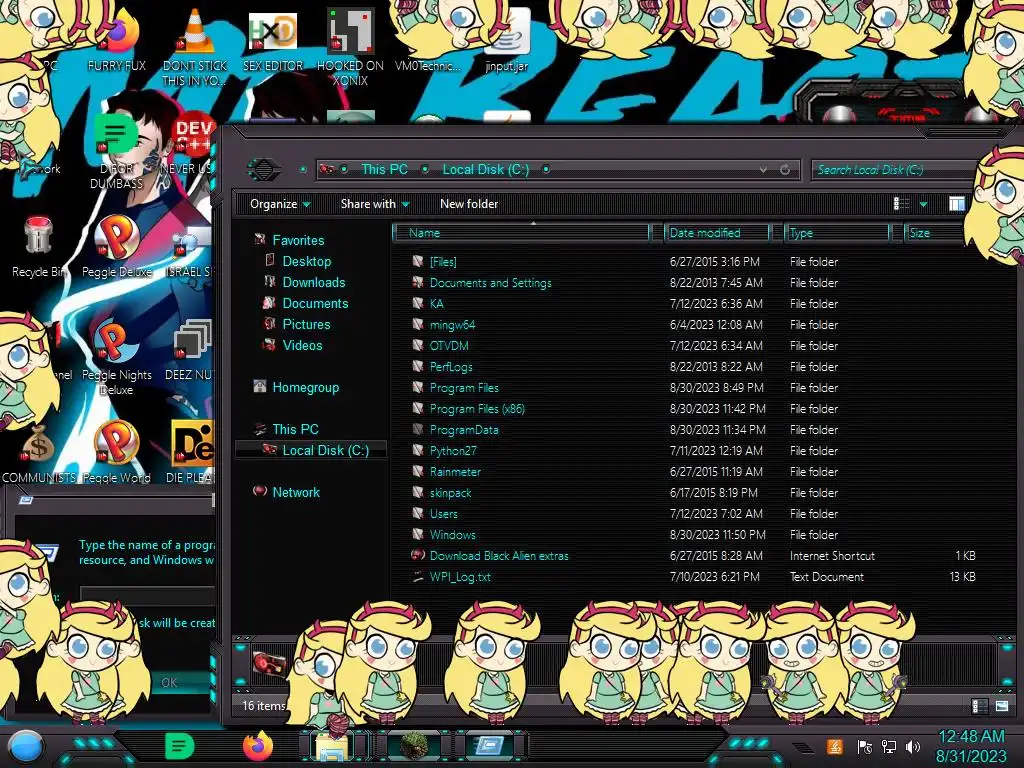The image size is (1024, 768).
Task: Expand the address bar history dropdown
Action: (x=763, y=170)
